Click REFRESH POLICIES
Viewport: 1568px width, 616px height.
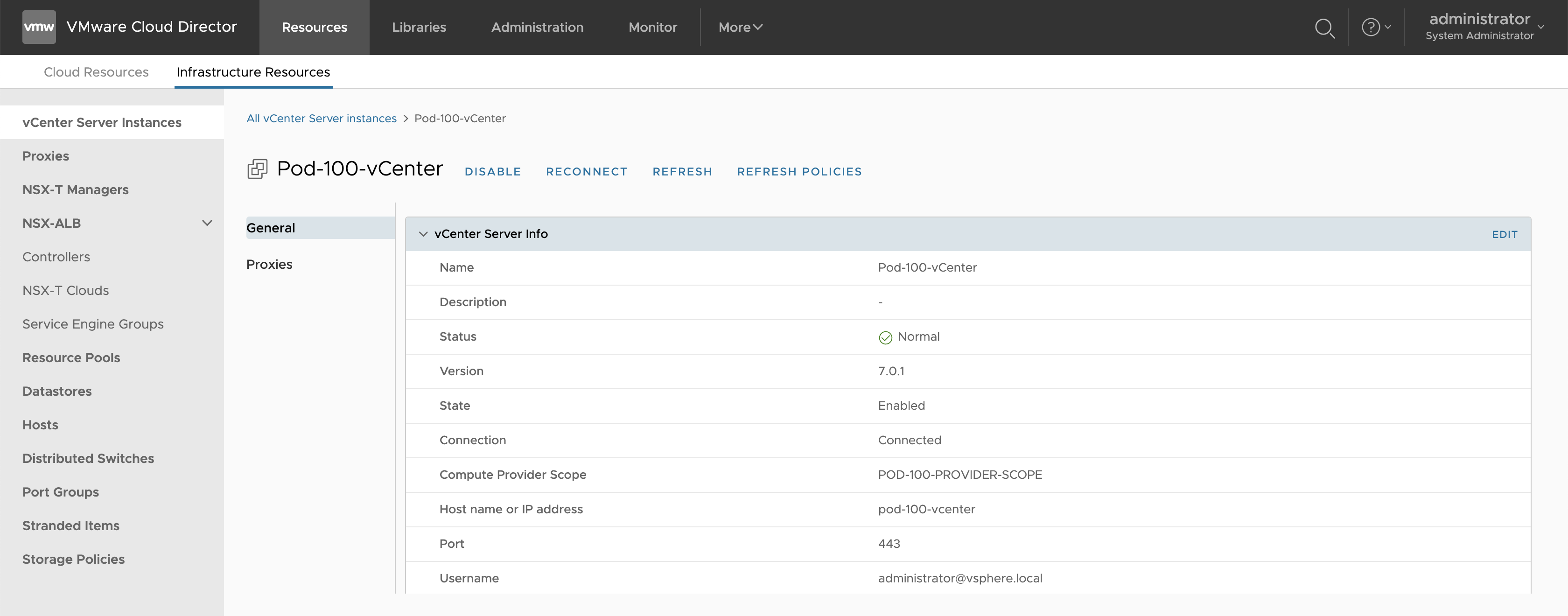click(799, 172)
